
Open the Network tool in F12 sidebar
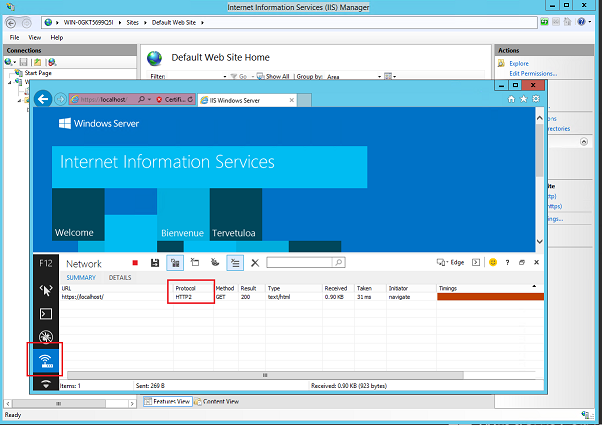(45, 359)
